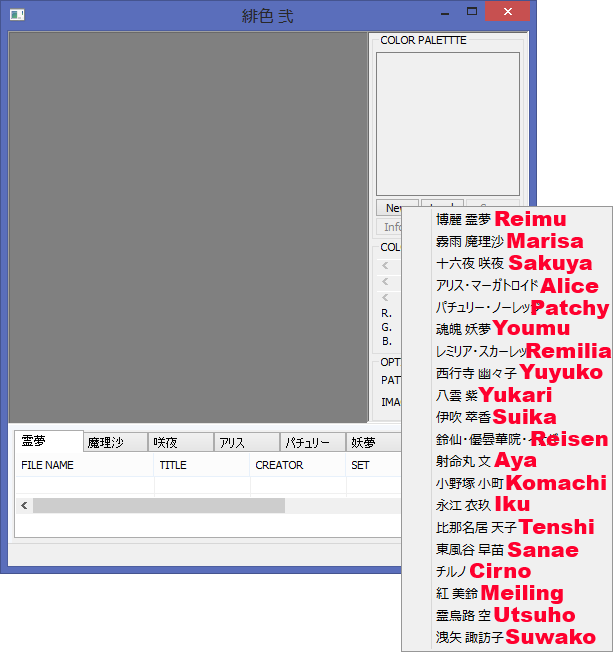Choose the Reisen Udongein menu entry
This screenshot has height=652, width=613.
507,439
